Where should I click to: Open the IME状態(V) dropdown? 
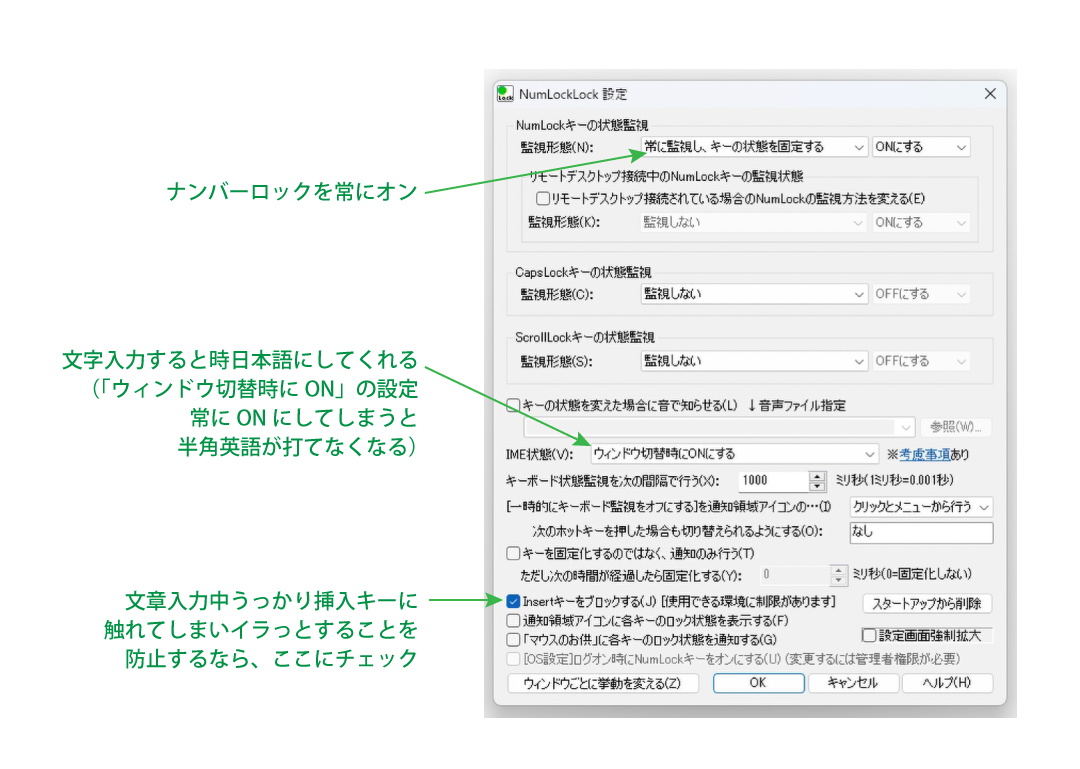point(734,454)
